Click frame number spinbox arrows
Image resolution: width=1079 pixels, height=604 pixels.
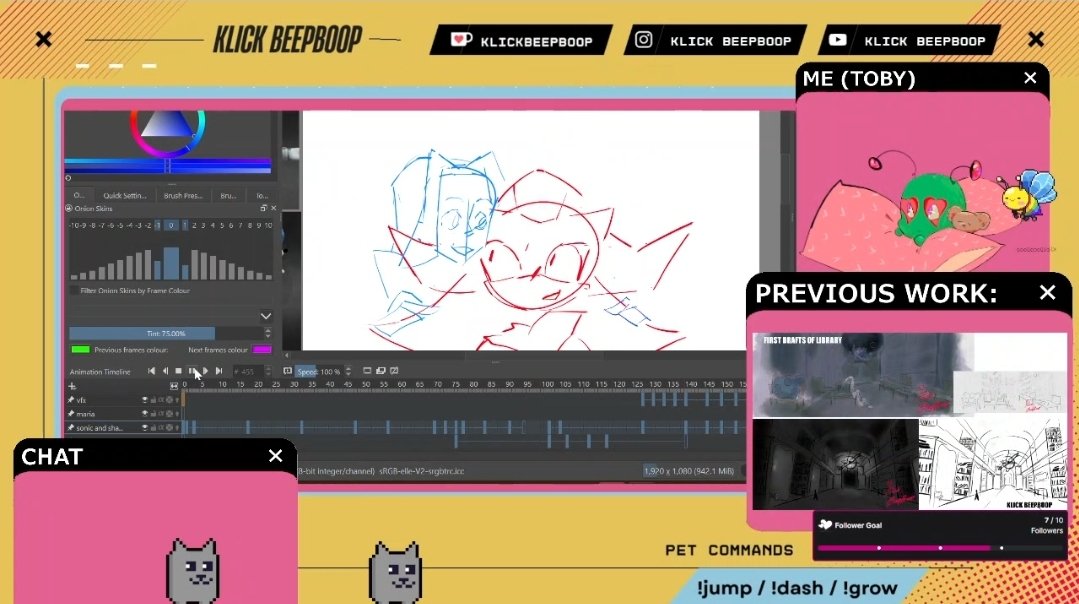point(268,371)
